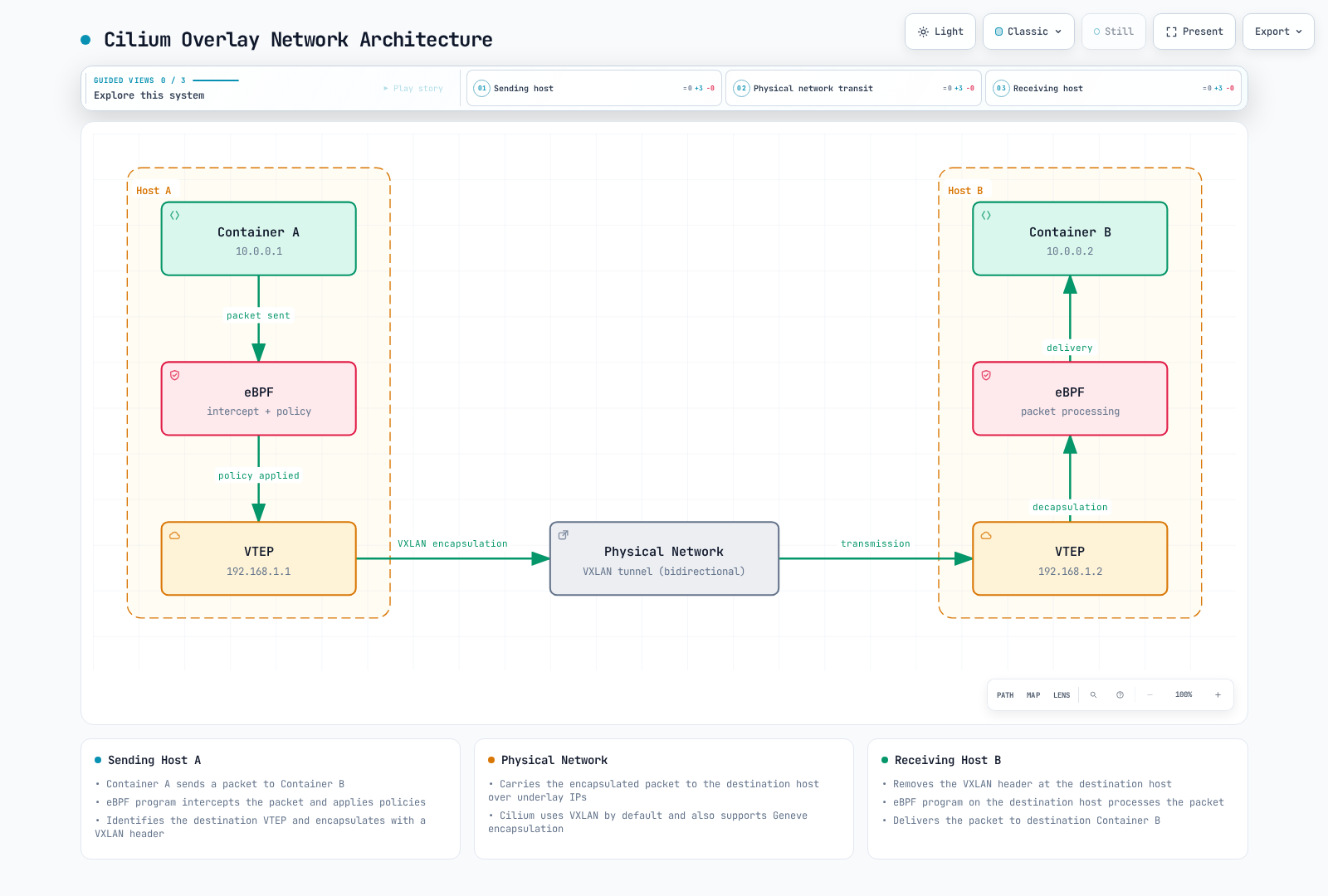Click the fullscreen icon in the Present button
1328x896 pixels.
tap(1171, 32)
